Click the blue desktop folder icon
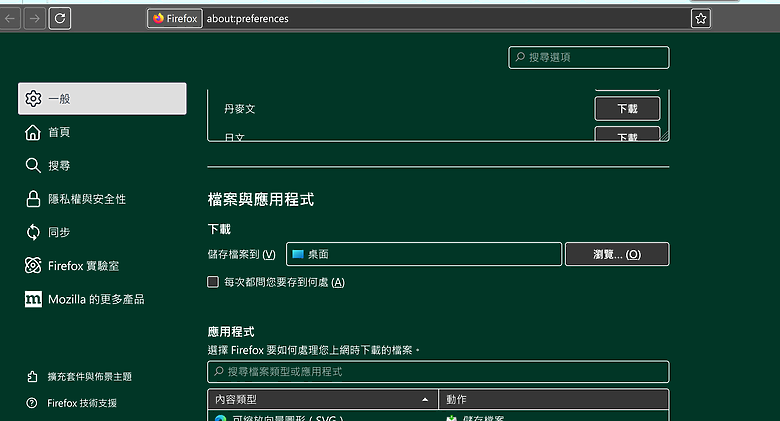The width and height of the screenshot is (780, 421). [297, 254]
